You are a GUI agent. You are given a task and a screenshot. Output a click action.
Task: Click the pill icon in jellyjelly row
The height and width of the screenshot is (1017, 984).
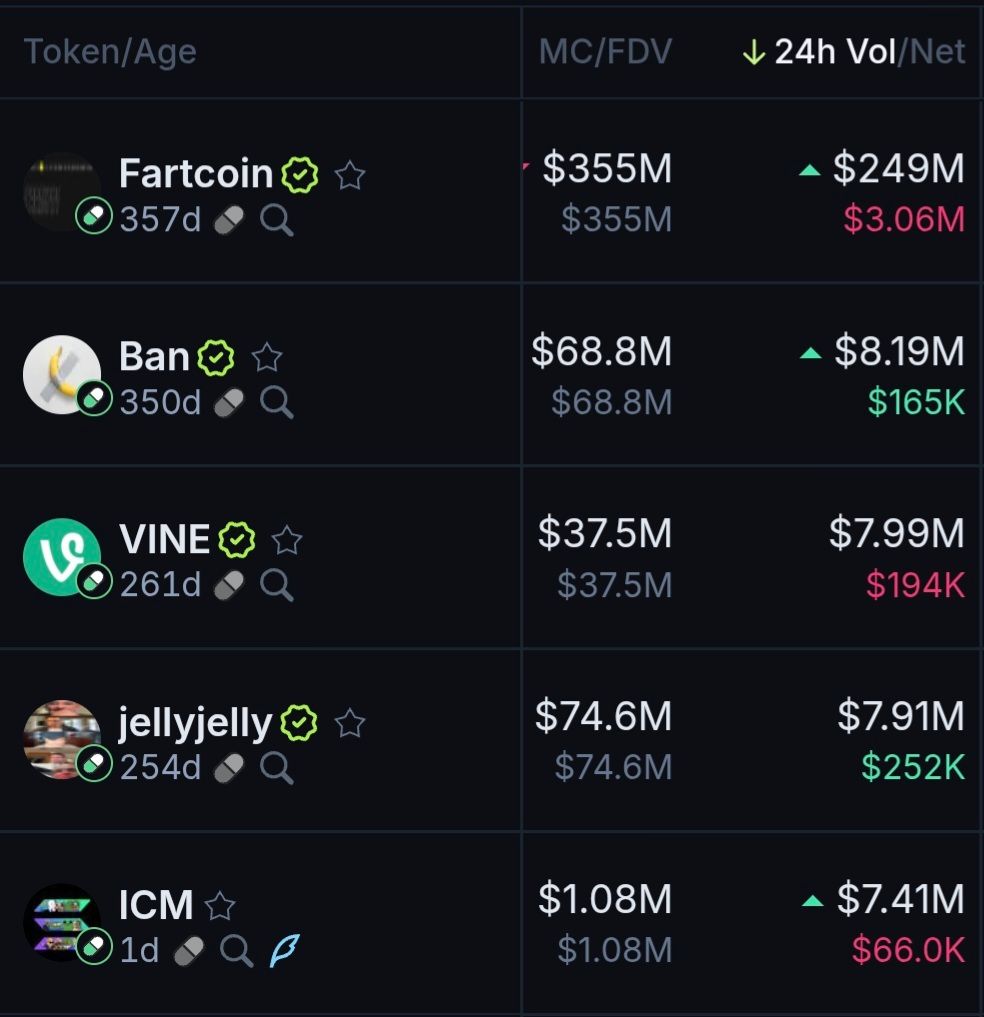point(229,767)
